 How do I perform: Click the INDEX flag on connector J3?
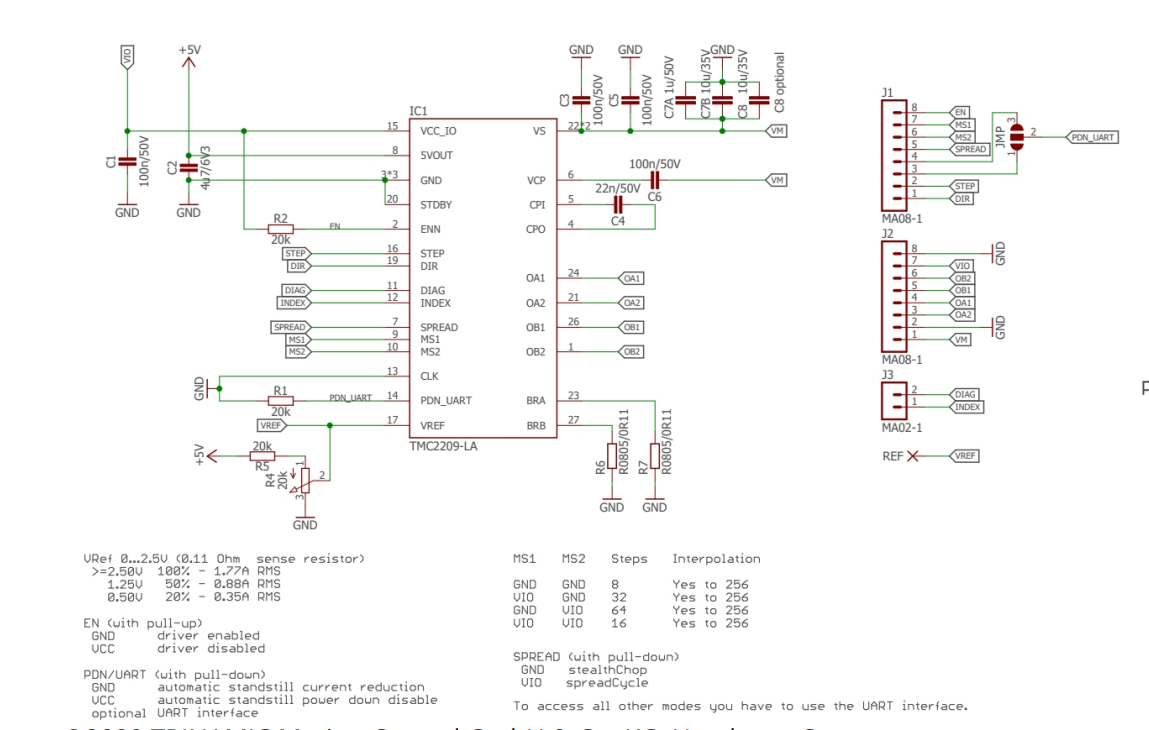click(967, 407)
